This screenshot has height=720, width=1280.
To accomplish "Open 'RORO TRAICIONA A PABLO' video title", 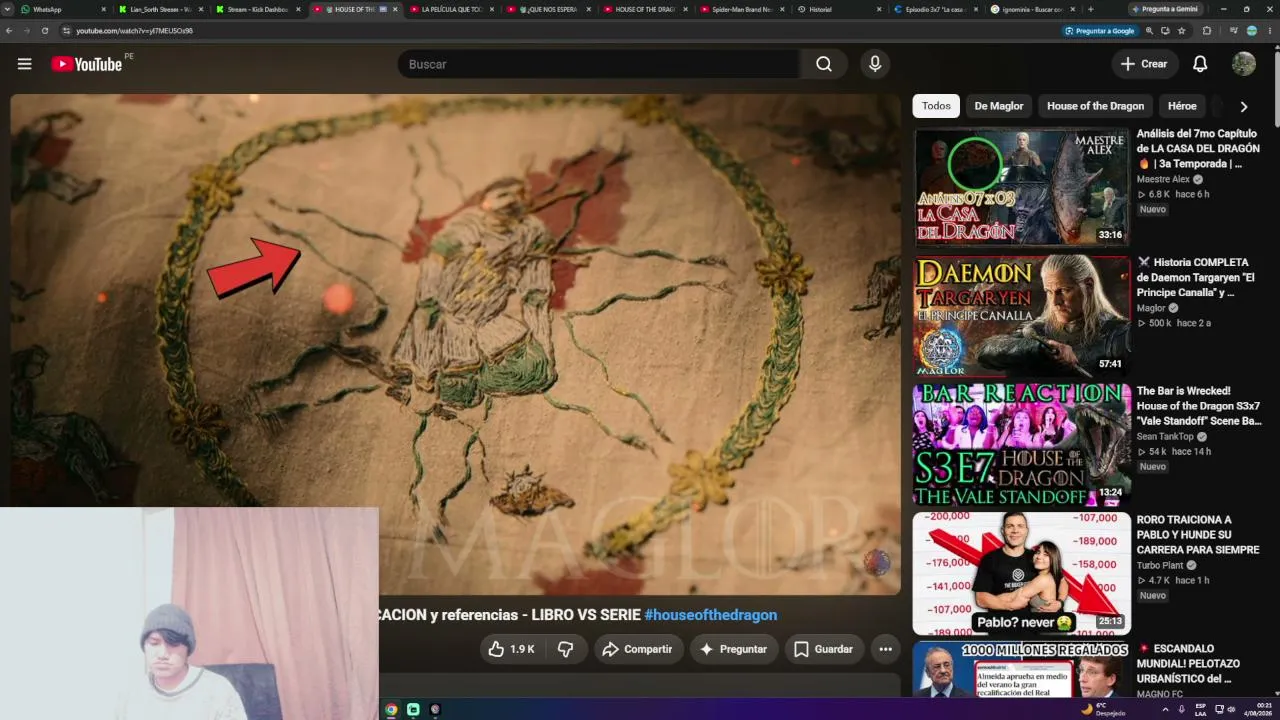I will (1198, 535).
